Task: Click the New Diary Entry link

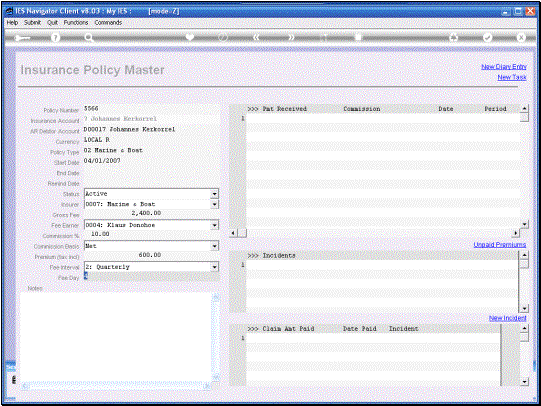Action: (504, 67)
